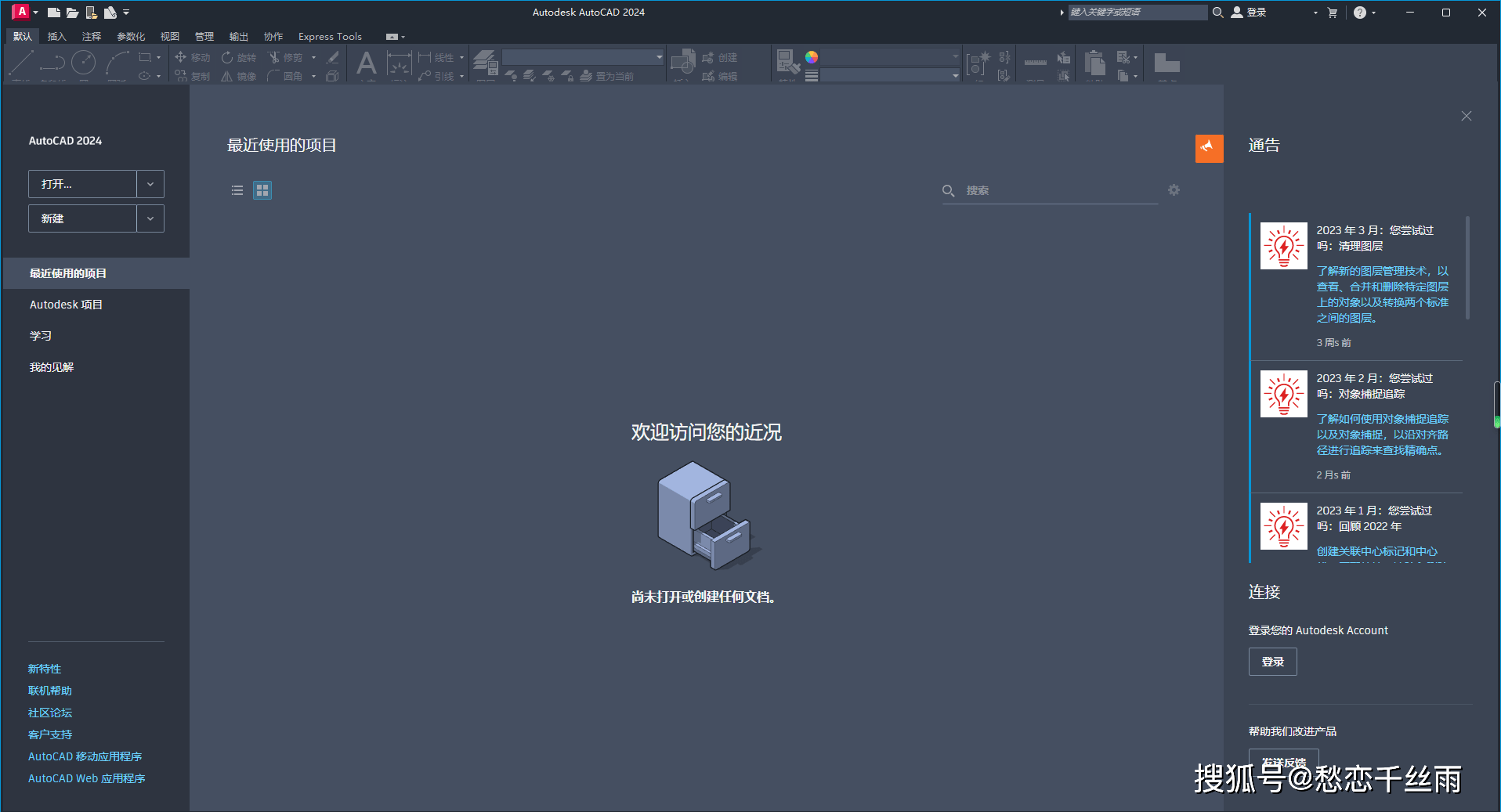Click the Copy (复制) tool

pos(192,76)
